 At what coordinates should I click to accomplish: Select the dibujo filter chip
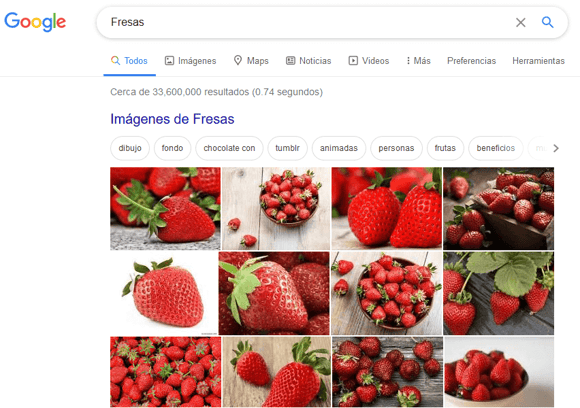pos(130,148)
